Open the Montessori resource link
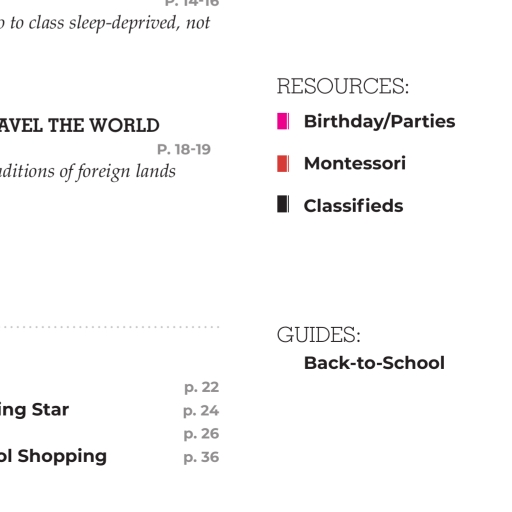Image resolution: width=512 pixels, height=512 pixels. (355, 163)
